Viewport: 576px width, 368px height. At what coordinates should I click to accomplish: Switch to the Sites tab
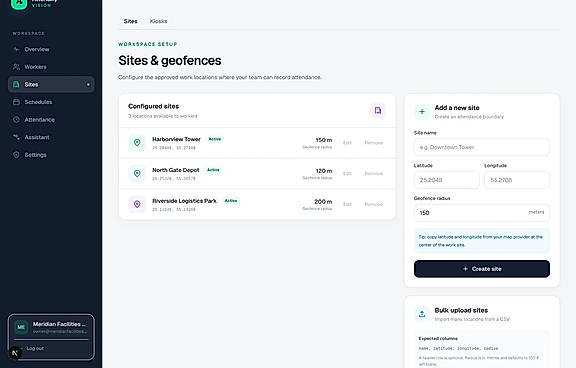click(130, 21)
